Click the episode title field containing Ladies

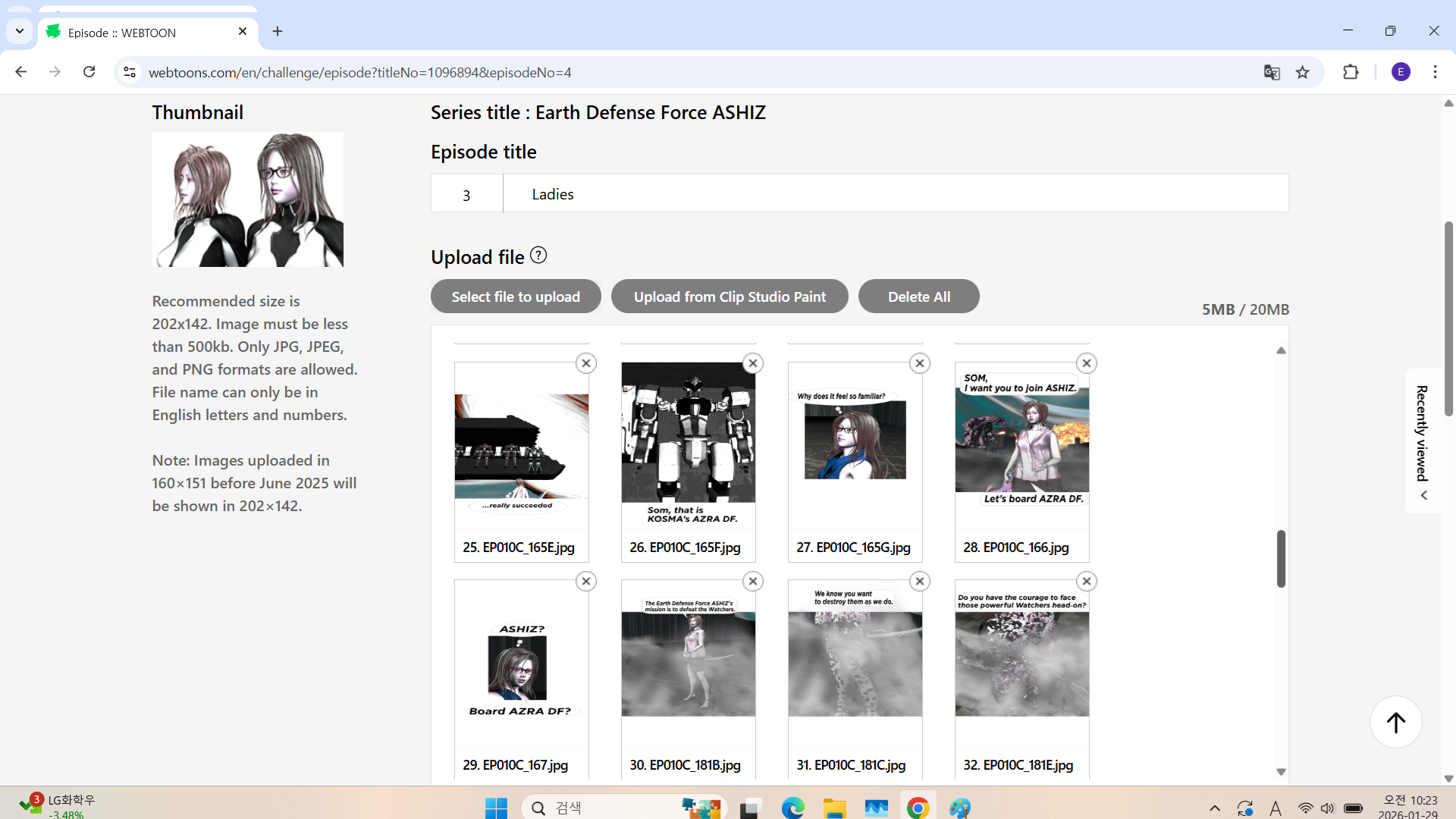point(895,194)
